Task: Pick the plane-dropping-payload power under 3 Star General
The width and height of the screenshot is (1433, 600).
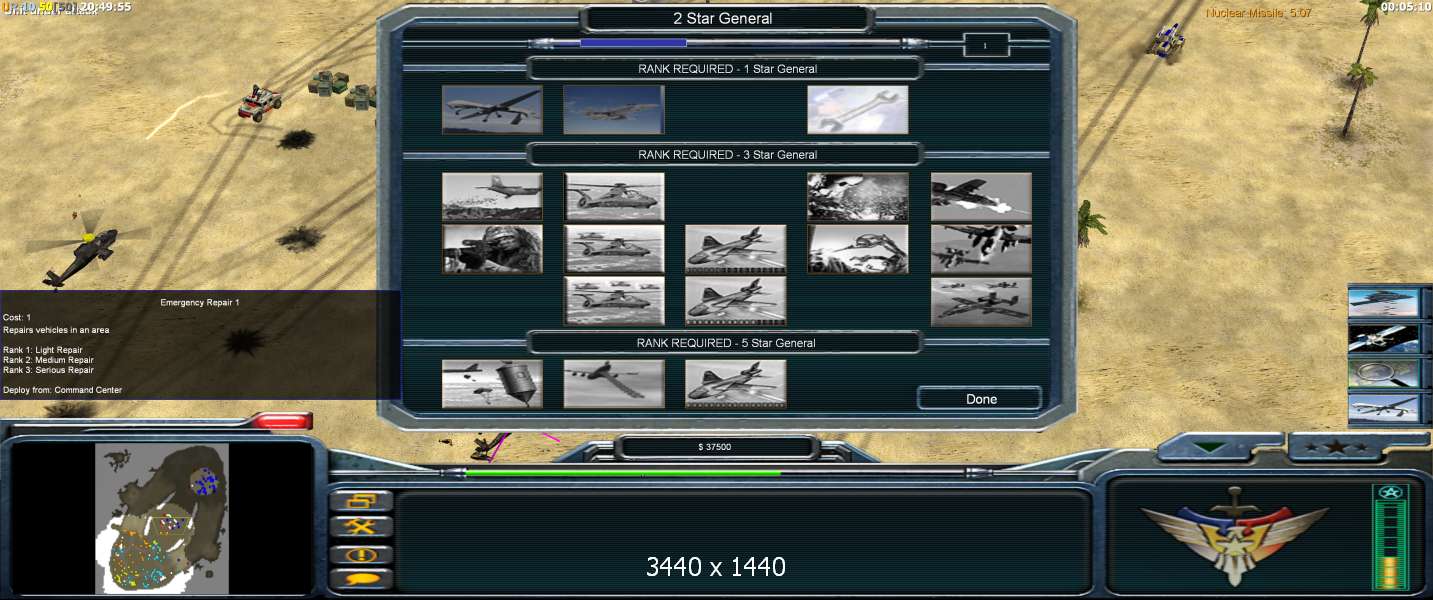Action: 492,196
